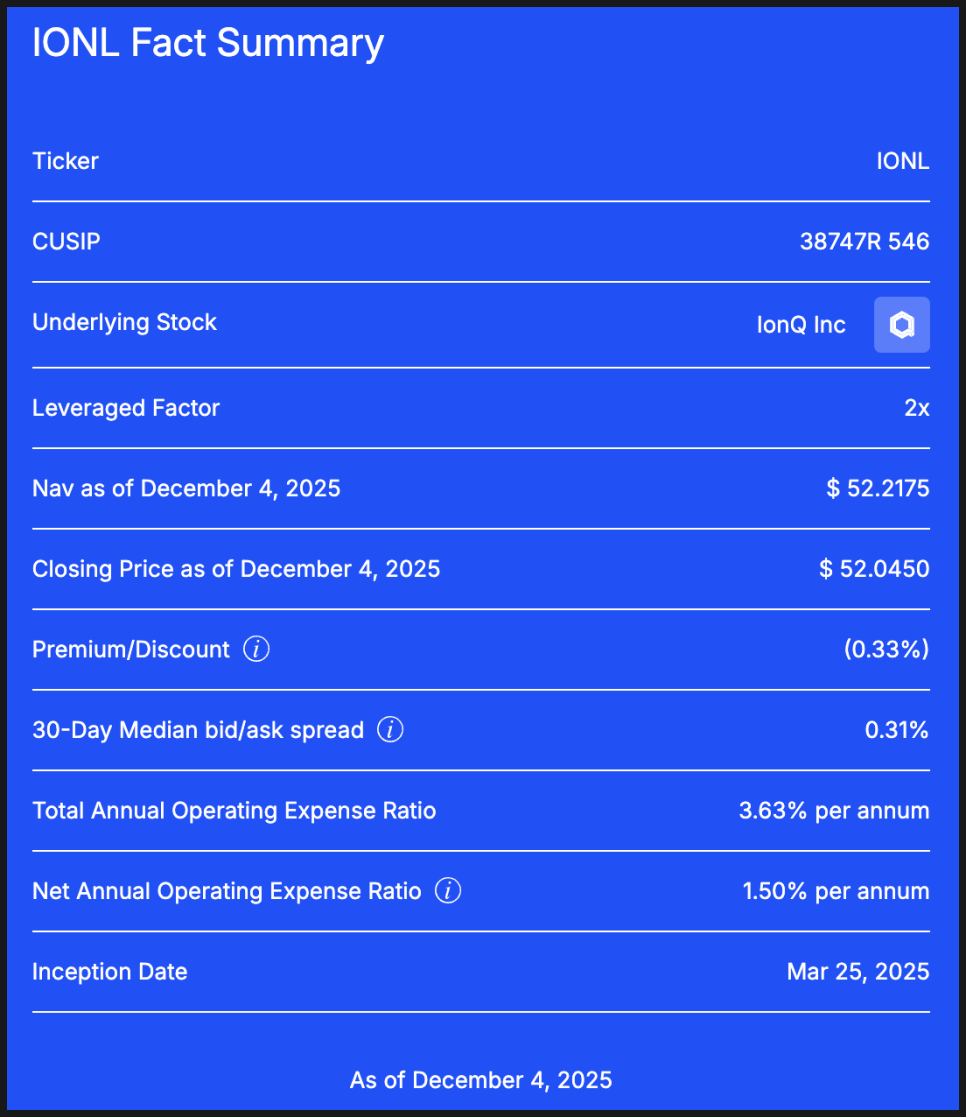The width and height of the screenshot is (966, 1117).
Task: Click the IonQ logo icon
Action: 901,325
